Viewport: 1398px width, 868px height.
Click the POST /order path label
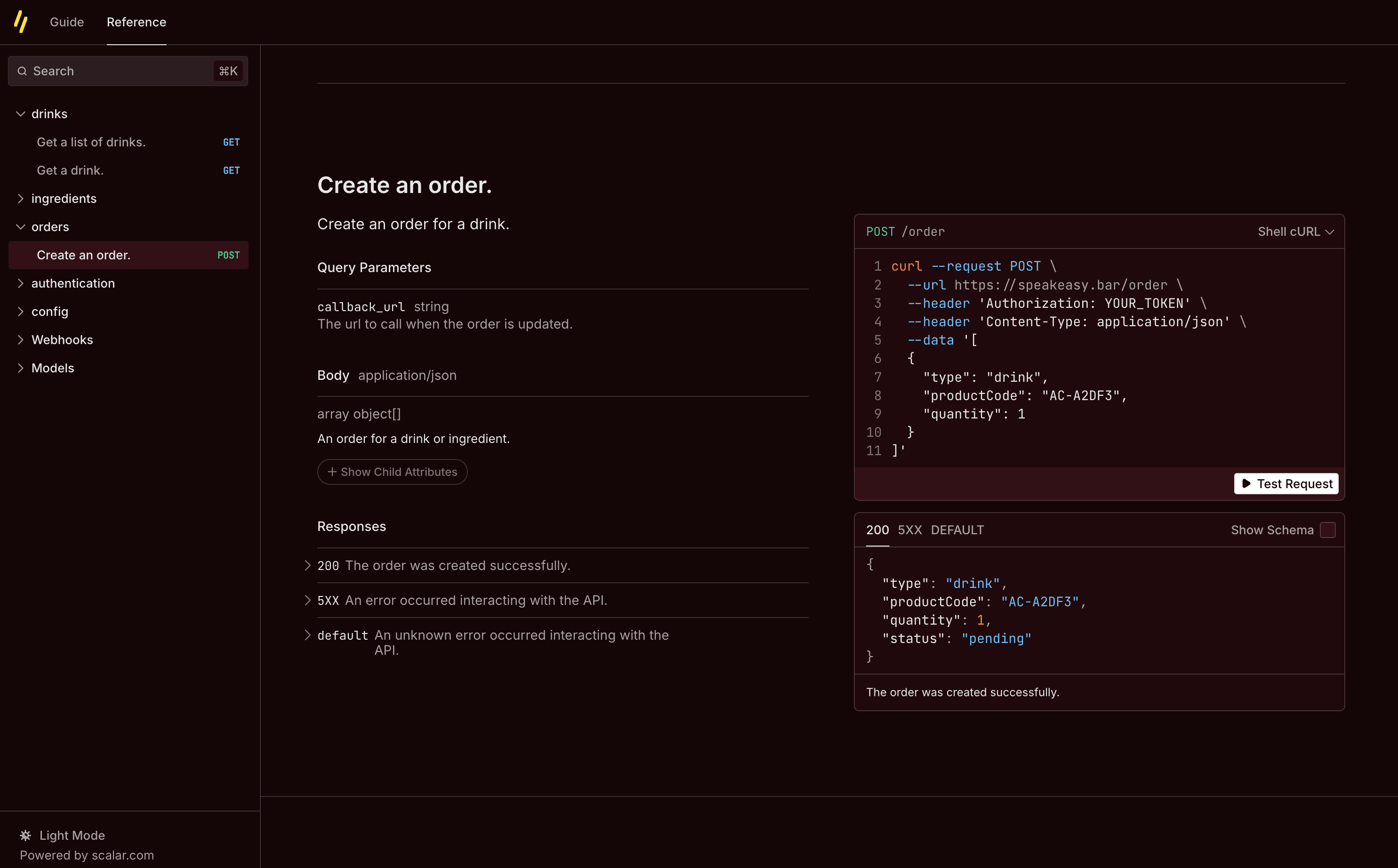coord(905,232)
